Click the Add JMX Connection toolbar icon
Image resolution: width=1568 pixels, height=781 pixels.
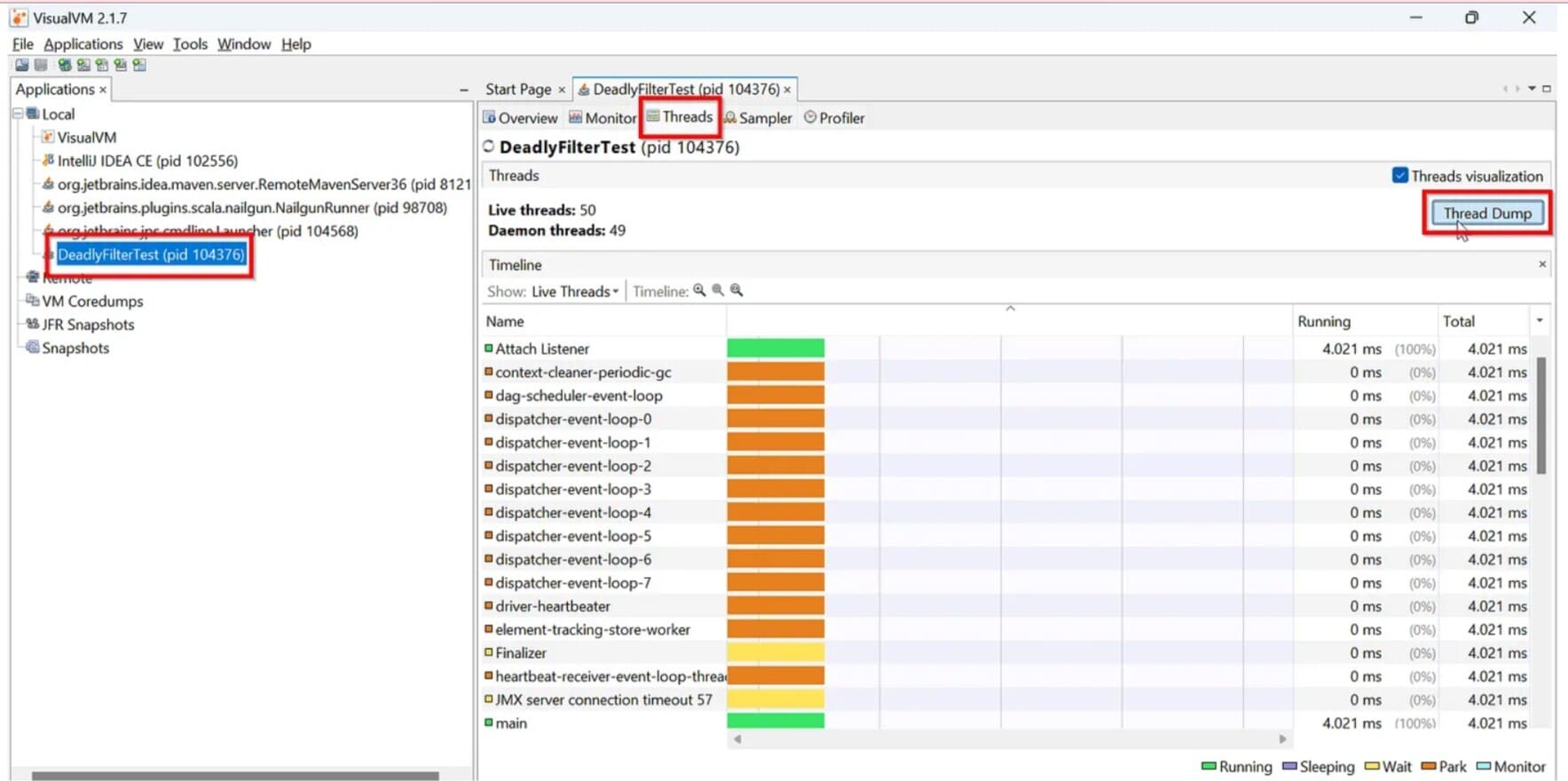(83, 65)
